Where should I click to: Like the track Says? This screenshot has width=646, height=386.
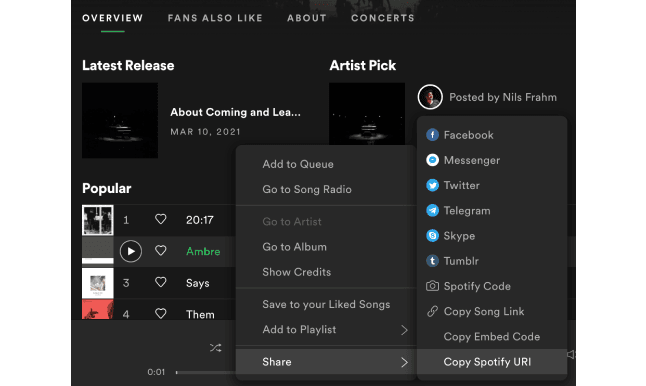(x=161, y=282)
